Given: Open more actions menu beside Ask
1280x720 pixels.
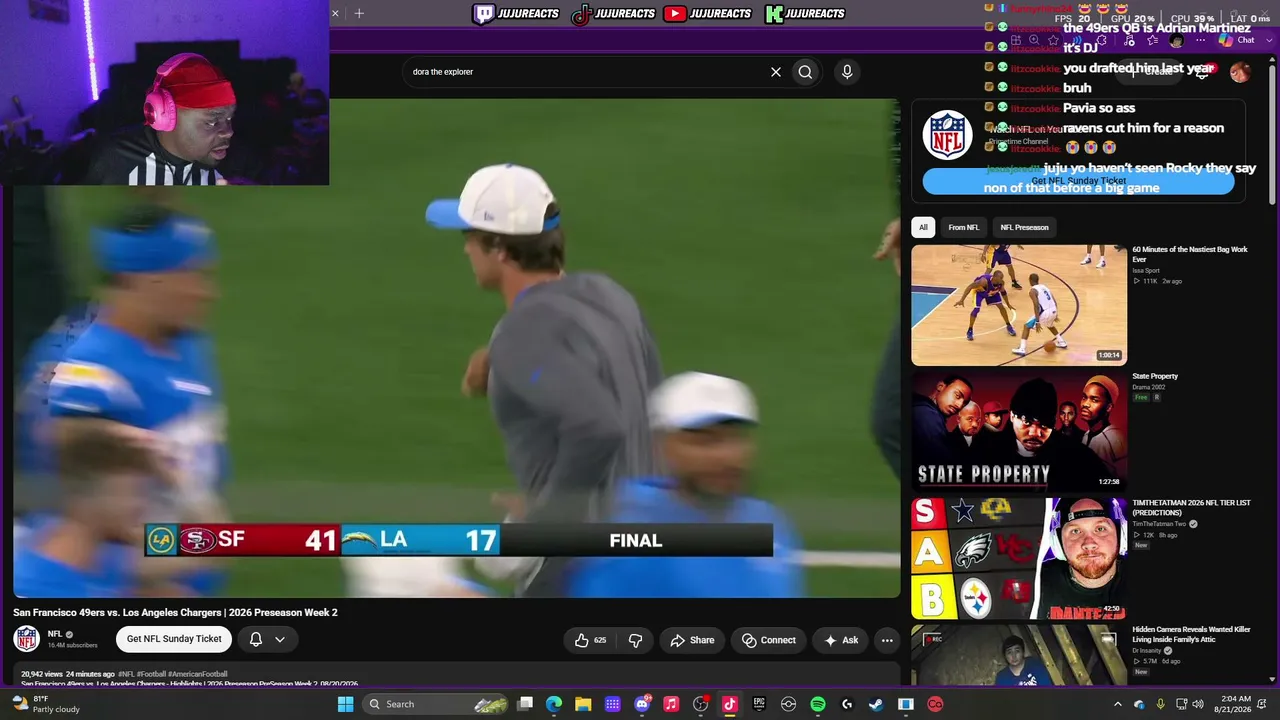Looking at the screenshot, I should [x=887, y=640].
